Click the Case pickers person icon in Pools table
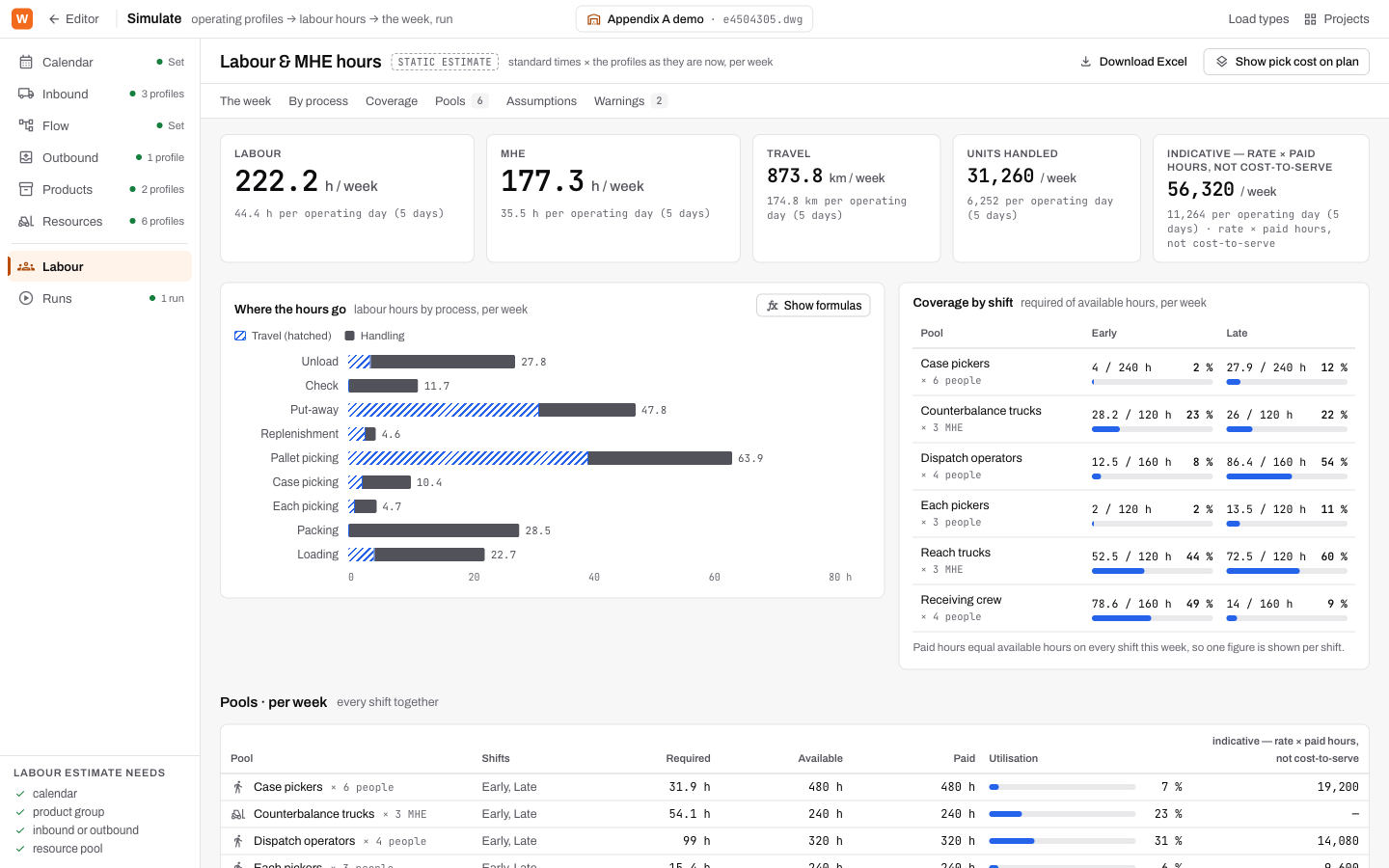Image resolution: width=1389 pixels, height=868 pixels. pyautogui.click(x=238, y=787)
